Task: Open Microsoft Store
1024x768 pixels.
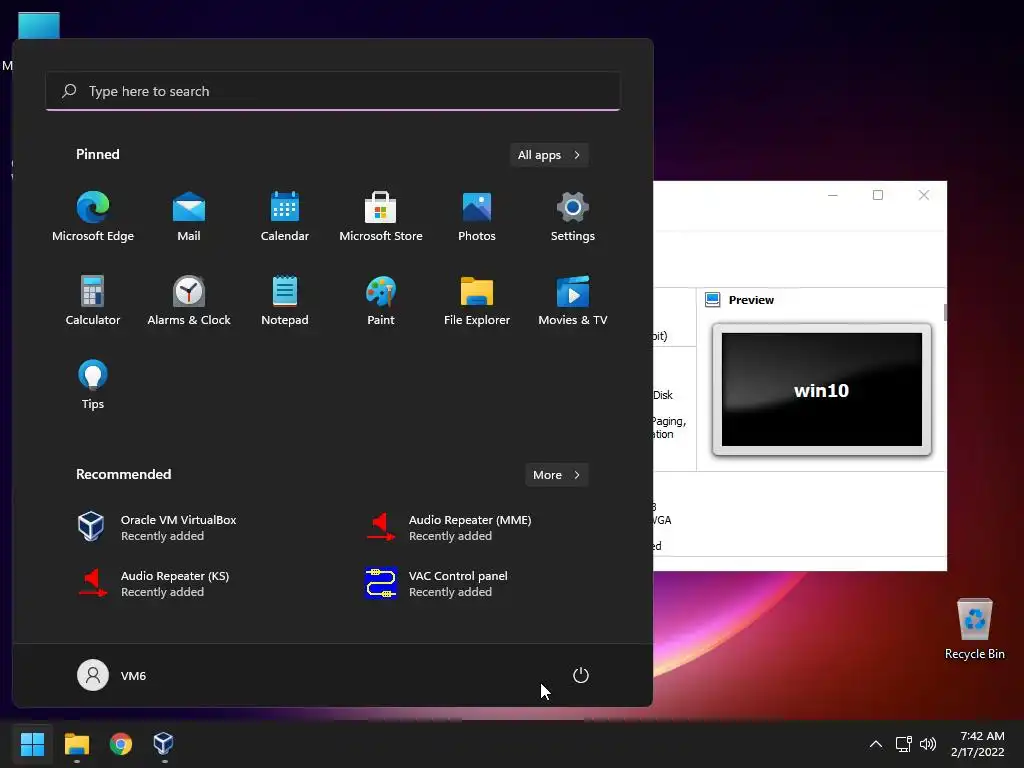Action: 381,217
